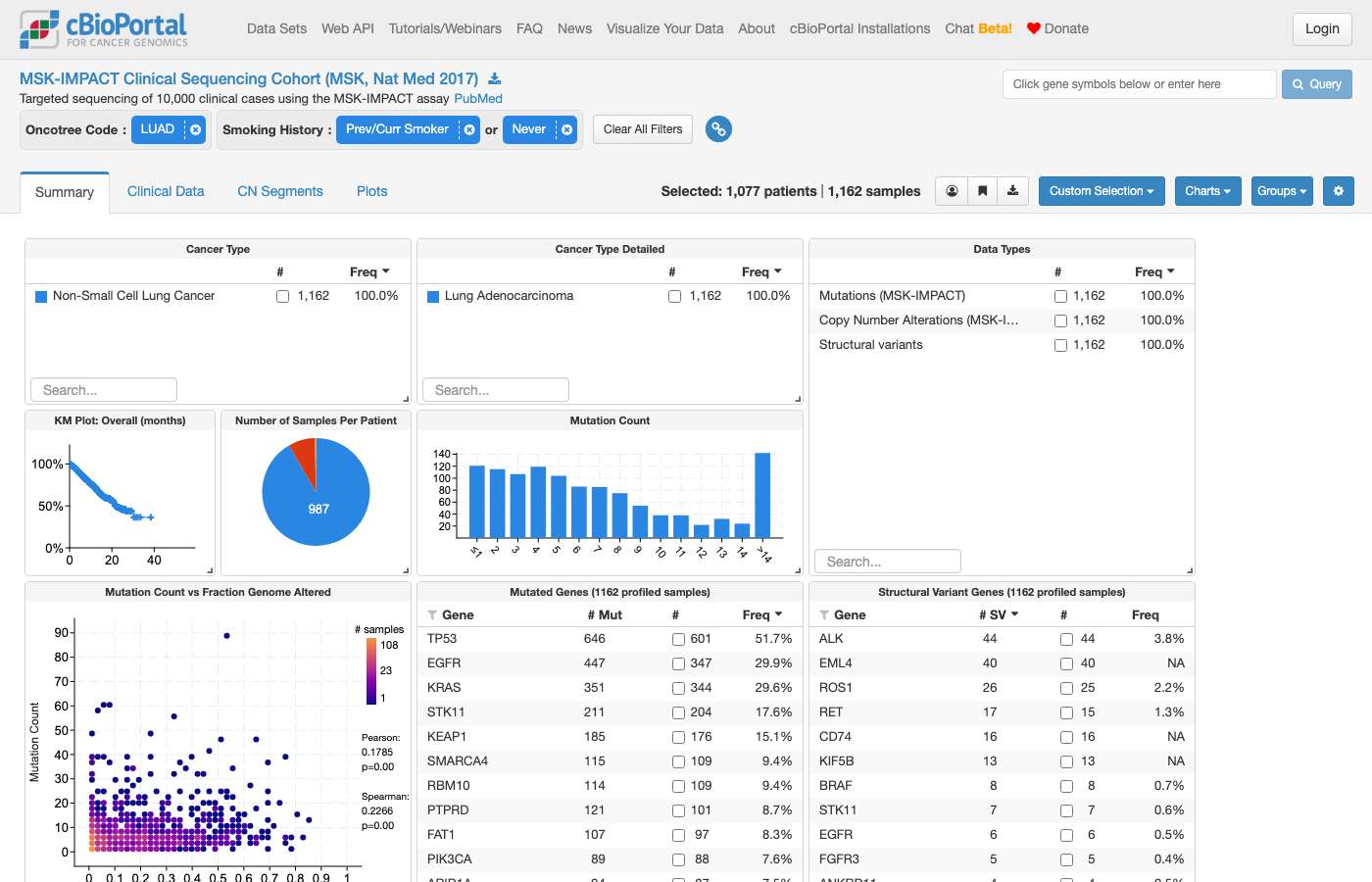The width and height of the screenshot is (1372, 882).
Task: Sort Mutated Genes by # Mut column
Action: click(x=605, y=614)
